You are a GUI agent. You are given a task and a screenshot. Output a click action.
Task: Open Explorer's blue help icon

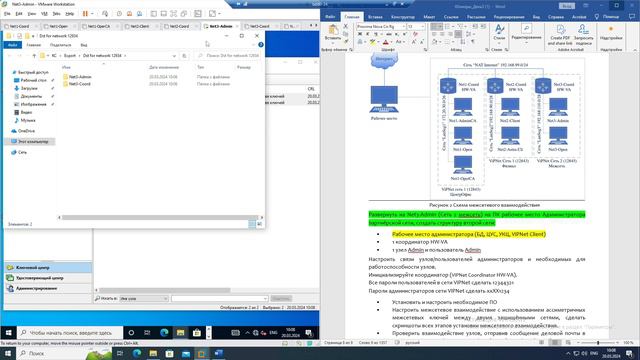(x=261, y=44)
